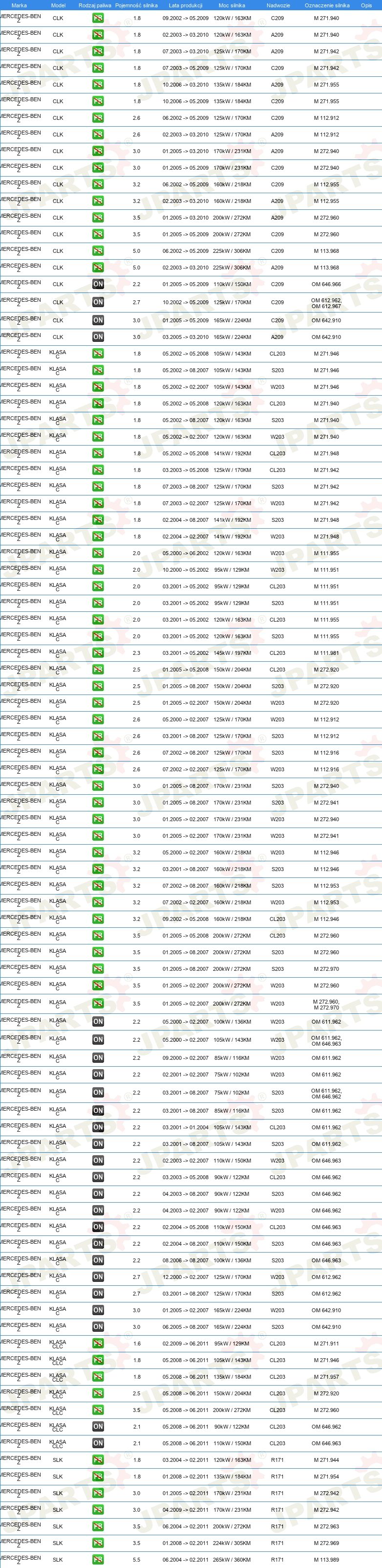Click petrol icon in CLK 5.0 C209 M 113.968 row

pos(98,251)
